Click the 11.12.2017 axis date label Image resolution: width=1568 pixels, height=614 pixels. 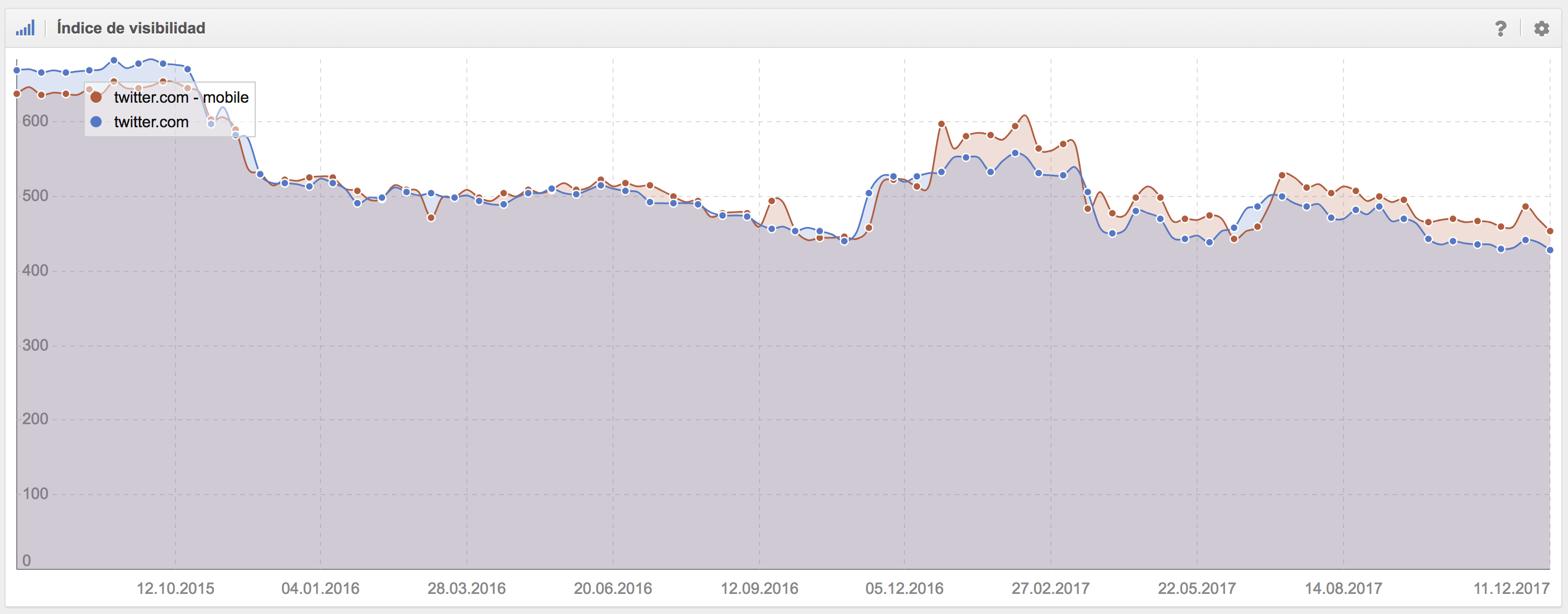coord(1512,588)
